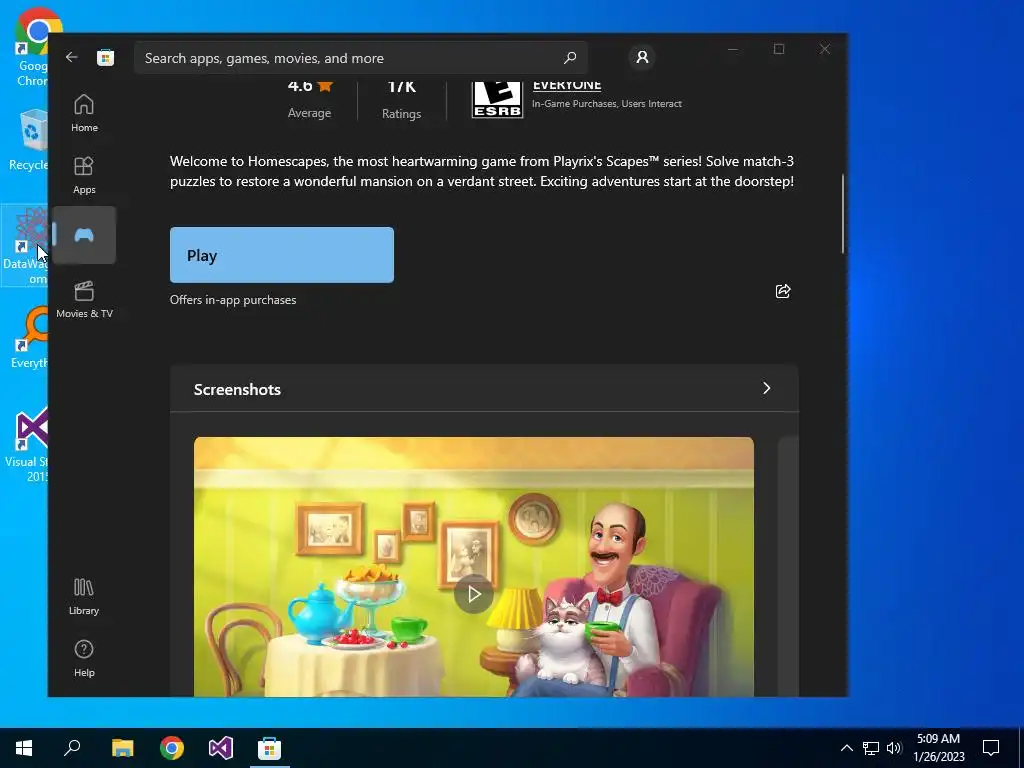Select Google Chrome desktop shortcut

(31, 48)
